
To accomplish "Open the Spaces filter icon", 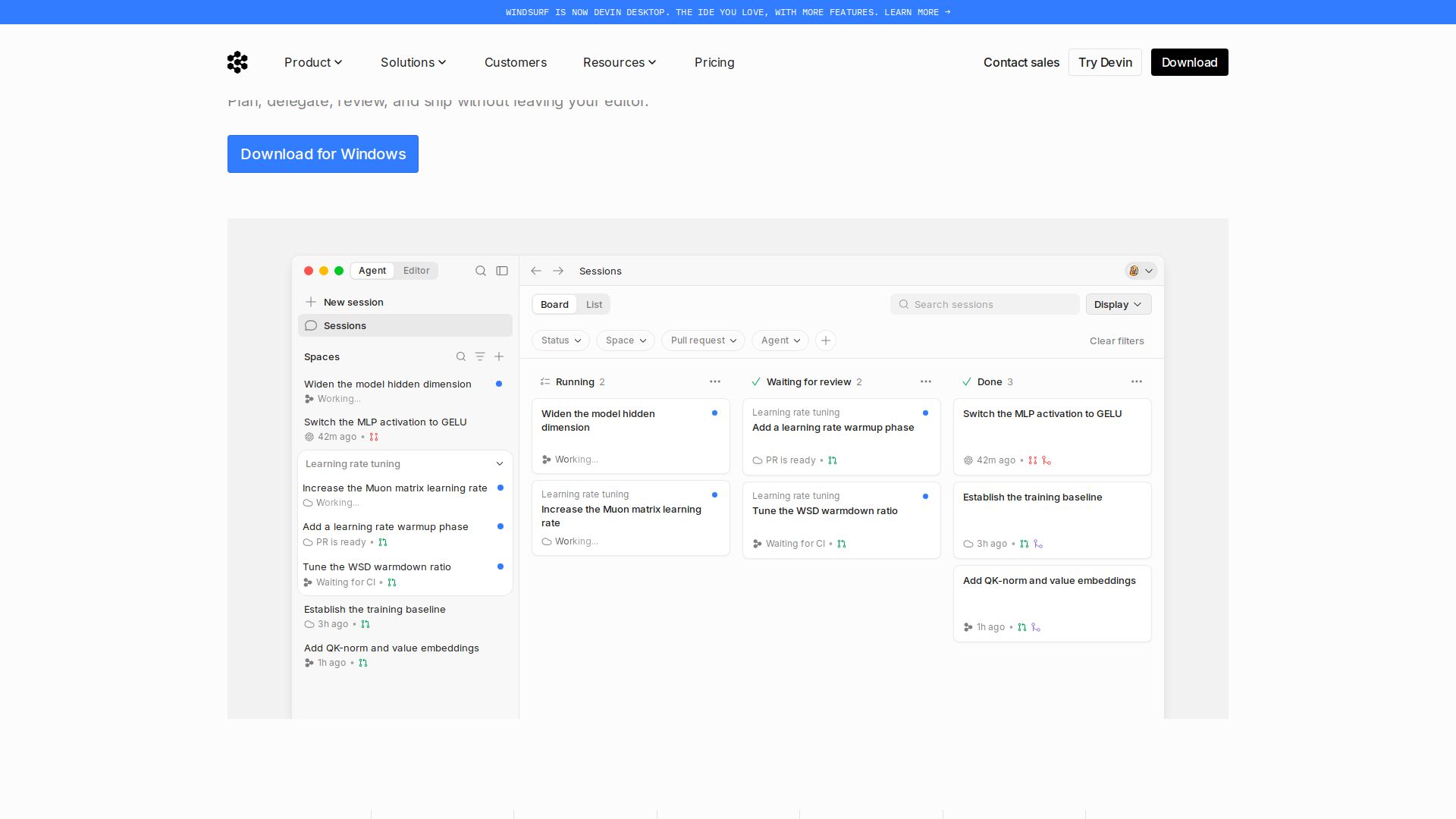I will tap(480, 356).
